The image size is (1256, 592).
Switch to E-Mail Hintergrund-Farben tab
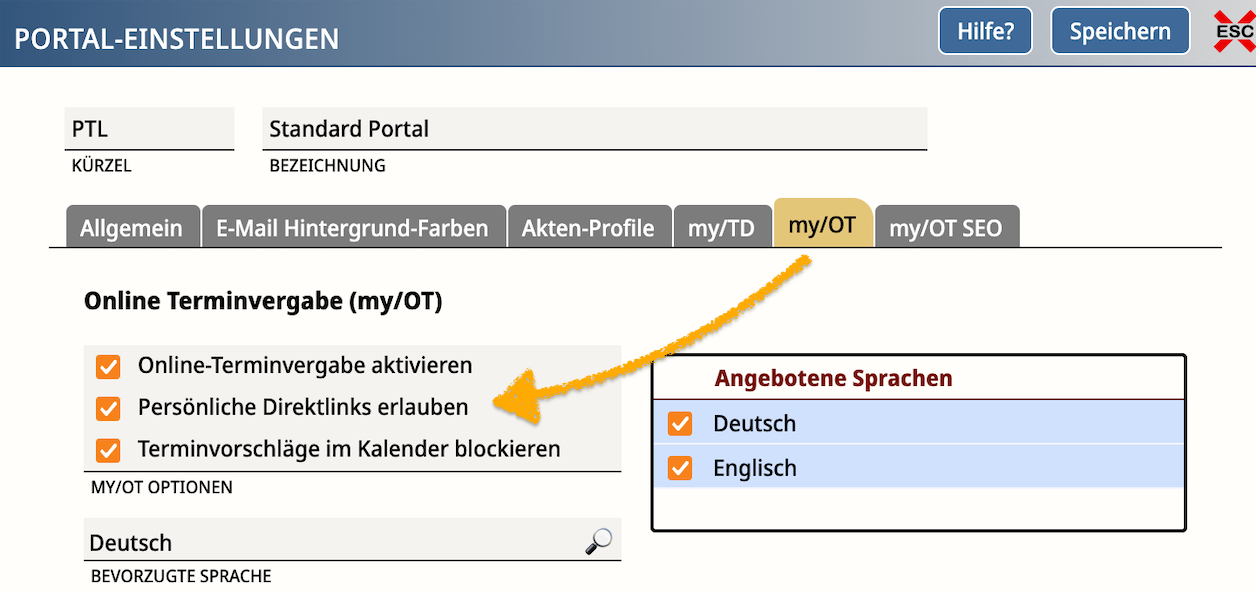(x=352, y=228)
